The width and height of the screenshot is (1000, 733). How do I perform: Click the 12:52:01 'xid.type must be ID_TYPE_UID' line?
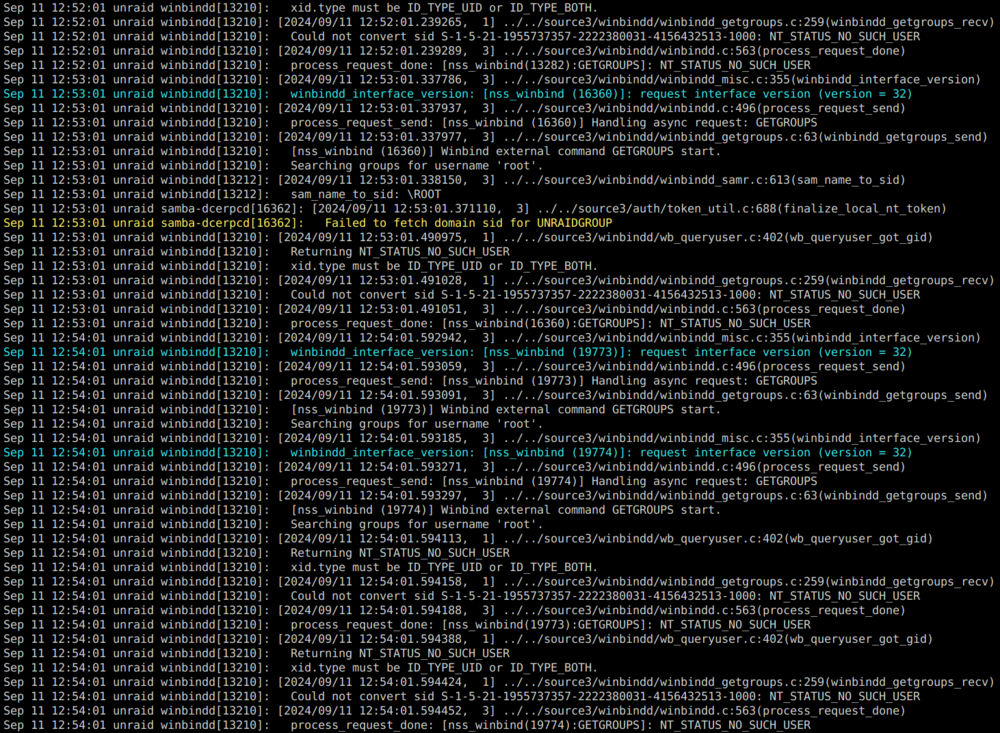coord(300,8)
